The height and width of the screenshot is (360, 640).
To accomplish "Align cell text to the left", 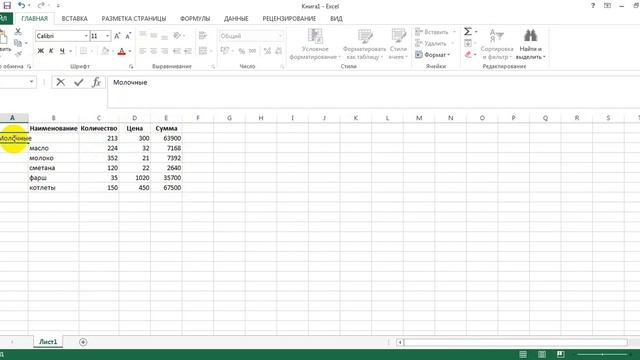I will pos(142,51).
